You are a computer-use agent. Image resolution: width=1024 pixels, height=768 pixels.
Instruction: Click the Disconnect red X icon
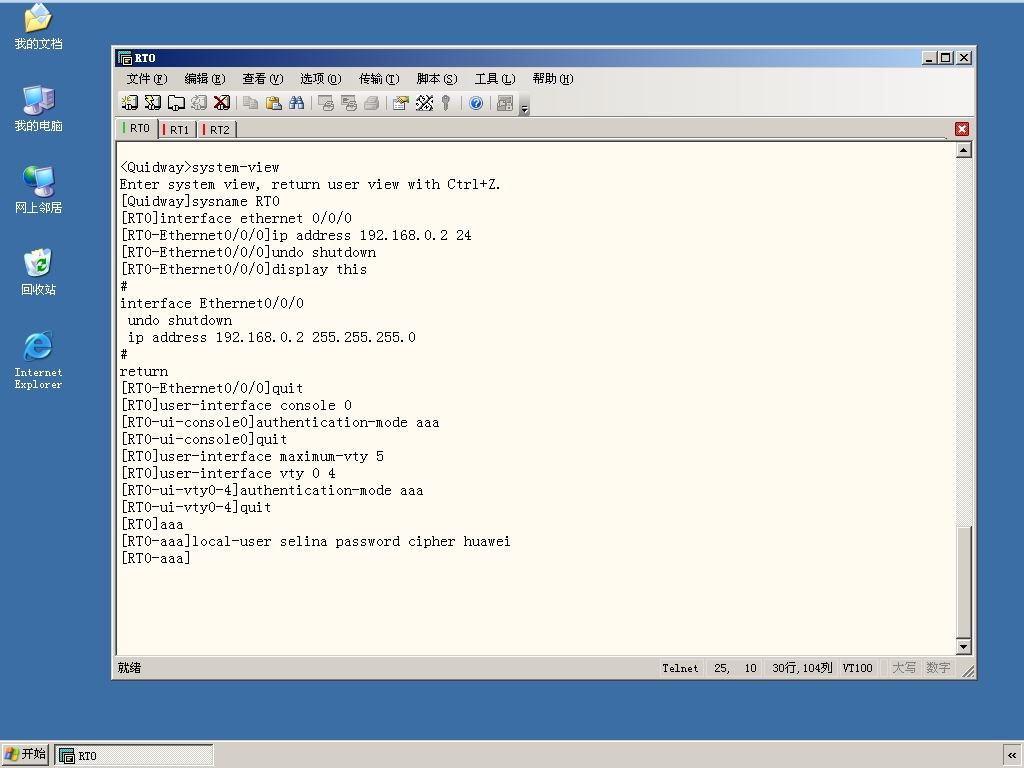pyautogui.click(x=222, y=103)
